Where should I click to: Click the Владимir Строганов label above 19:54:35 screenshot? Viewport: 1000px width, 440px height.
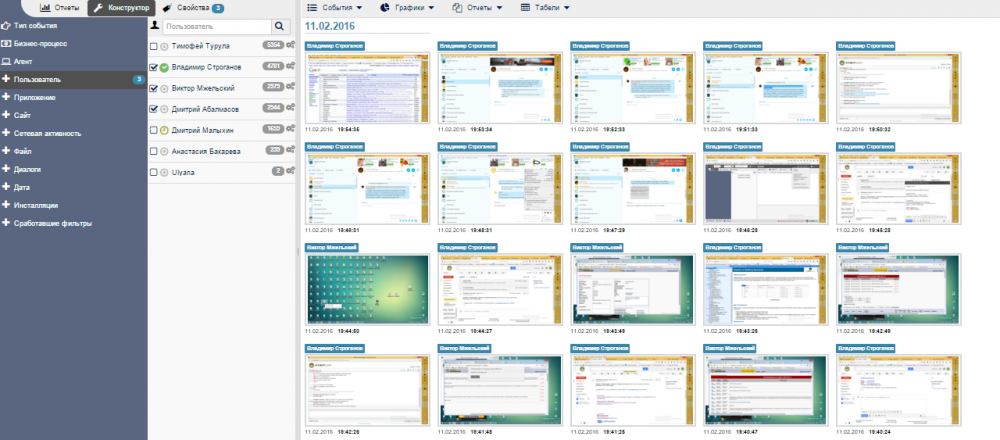[x=335, y=46]
